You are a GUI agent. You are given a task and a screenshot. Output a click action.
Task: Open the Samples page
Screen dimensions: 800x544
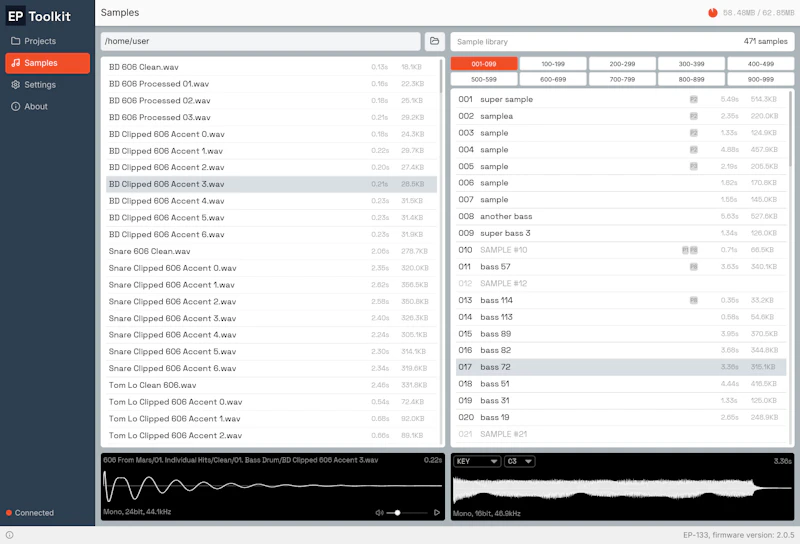point(47,63)
